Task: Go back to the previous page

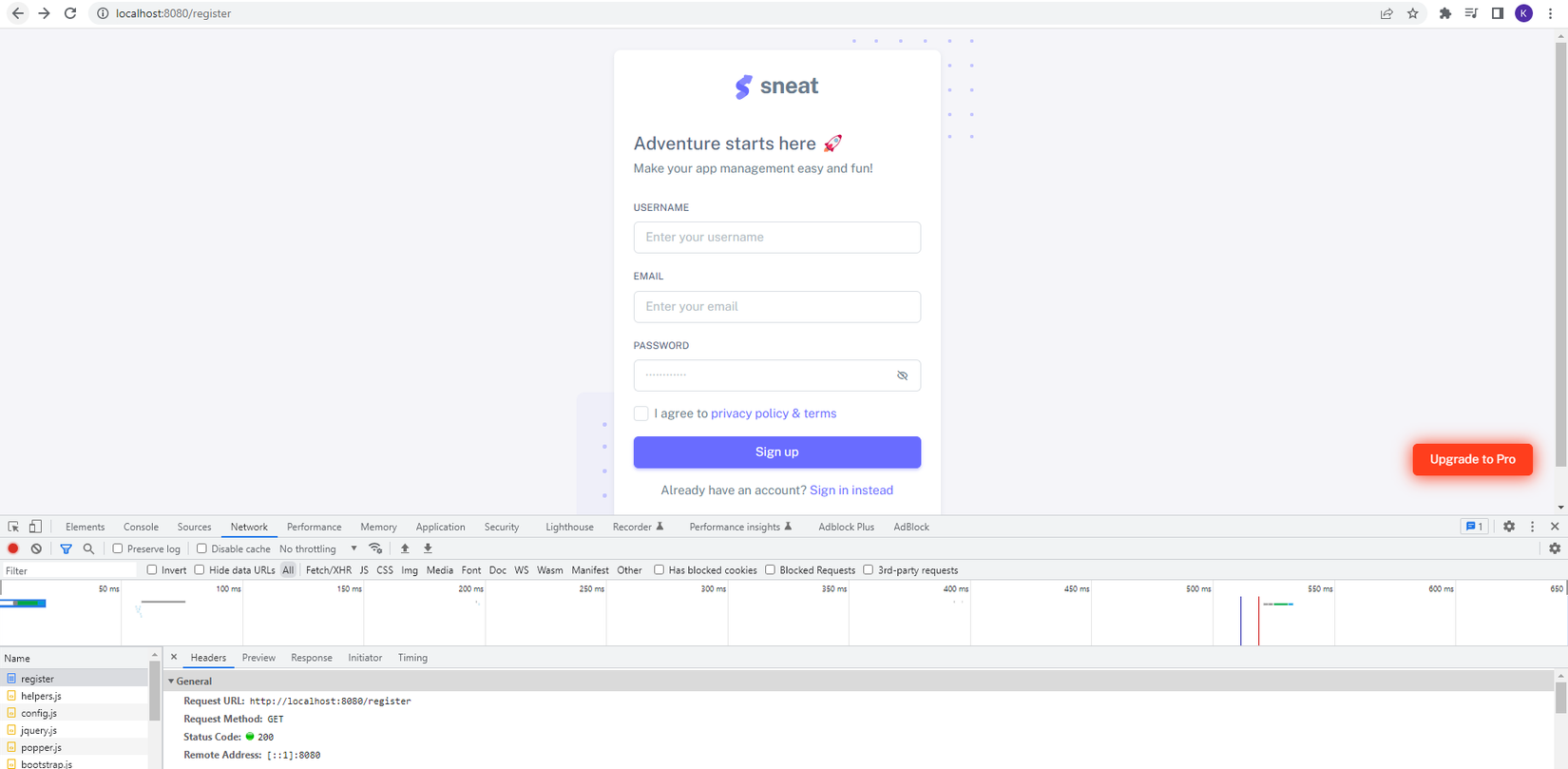Action: tap(18, 13)
